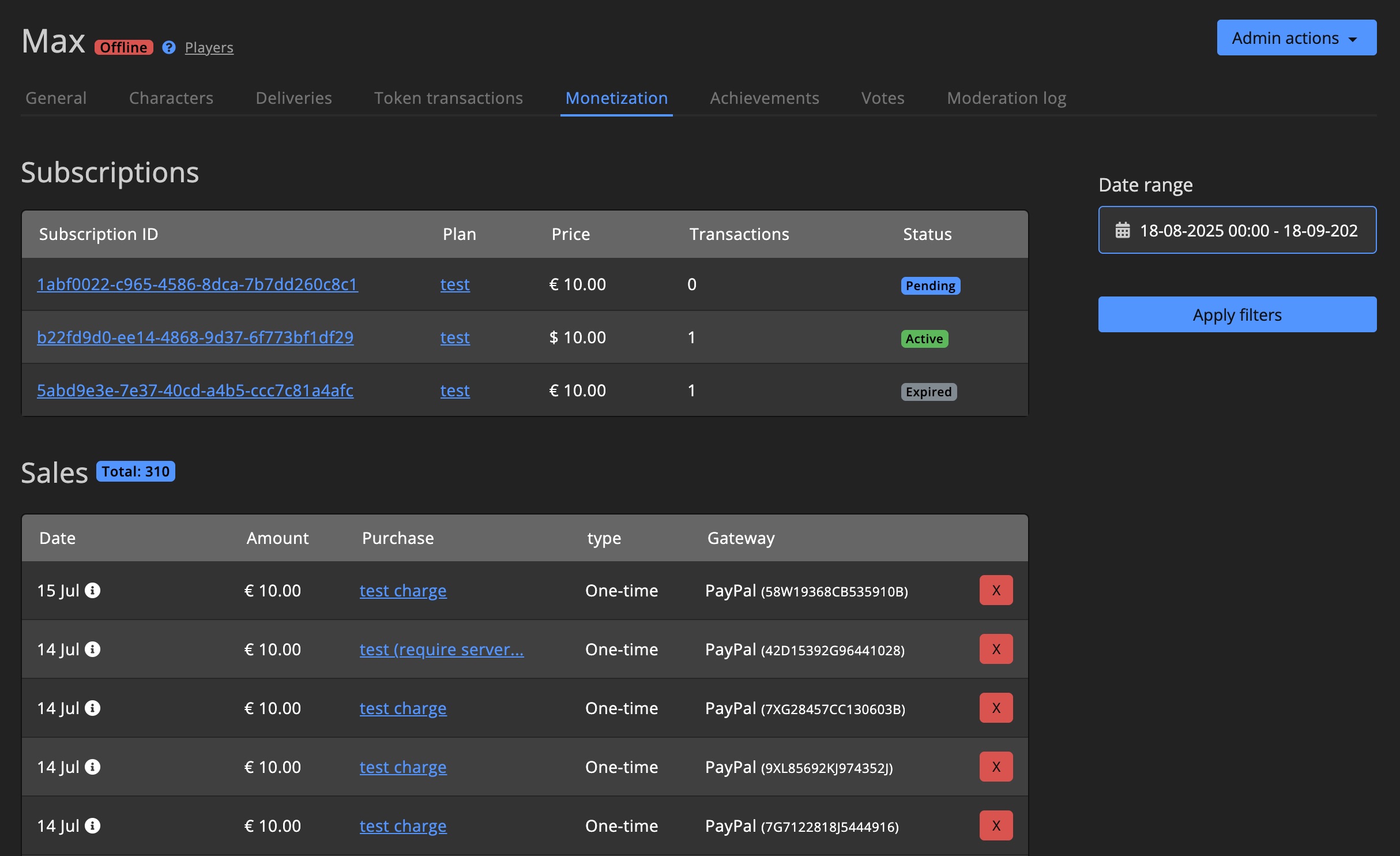Open the Achievements tab

click(765, 97)
